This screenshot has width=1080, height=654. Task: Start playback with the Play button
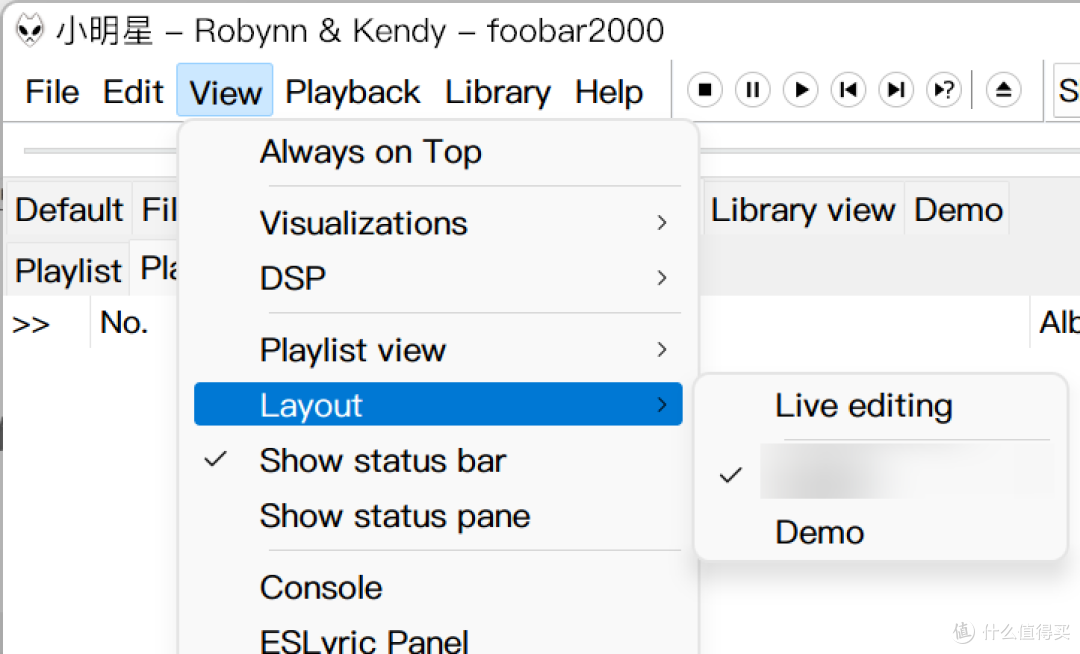tap(800, 90)
